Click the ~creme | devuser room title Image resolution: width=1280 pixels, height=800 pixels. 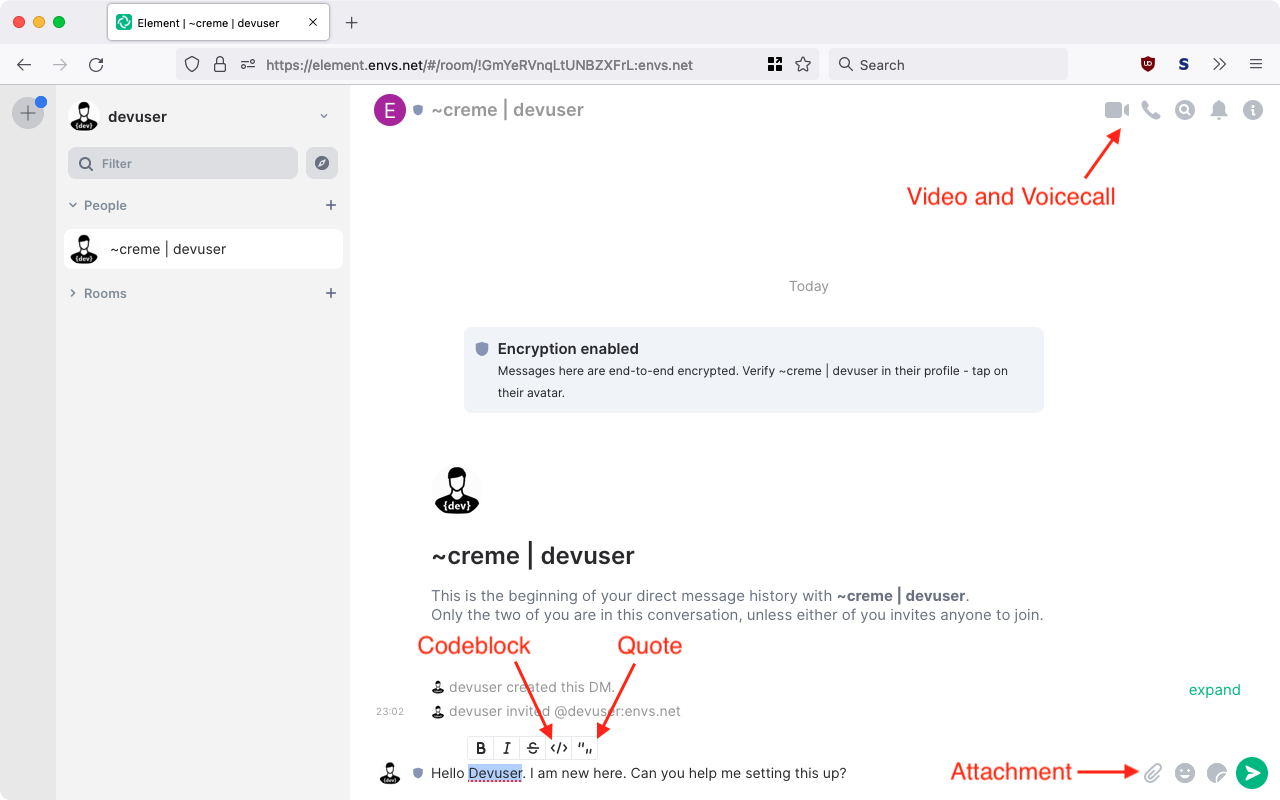click(507, 110)
